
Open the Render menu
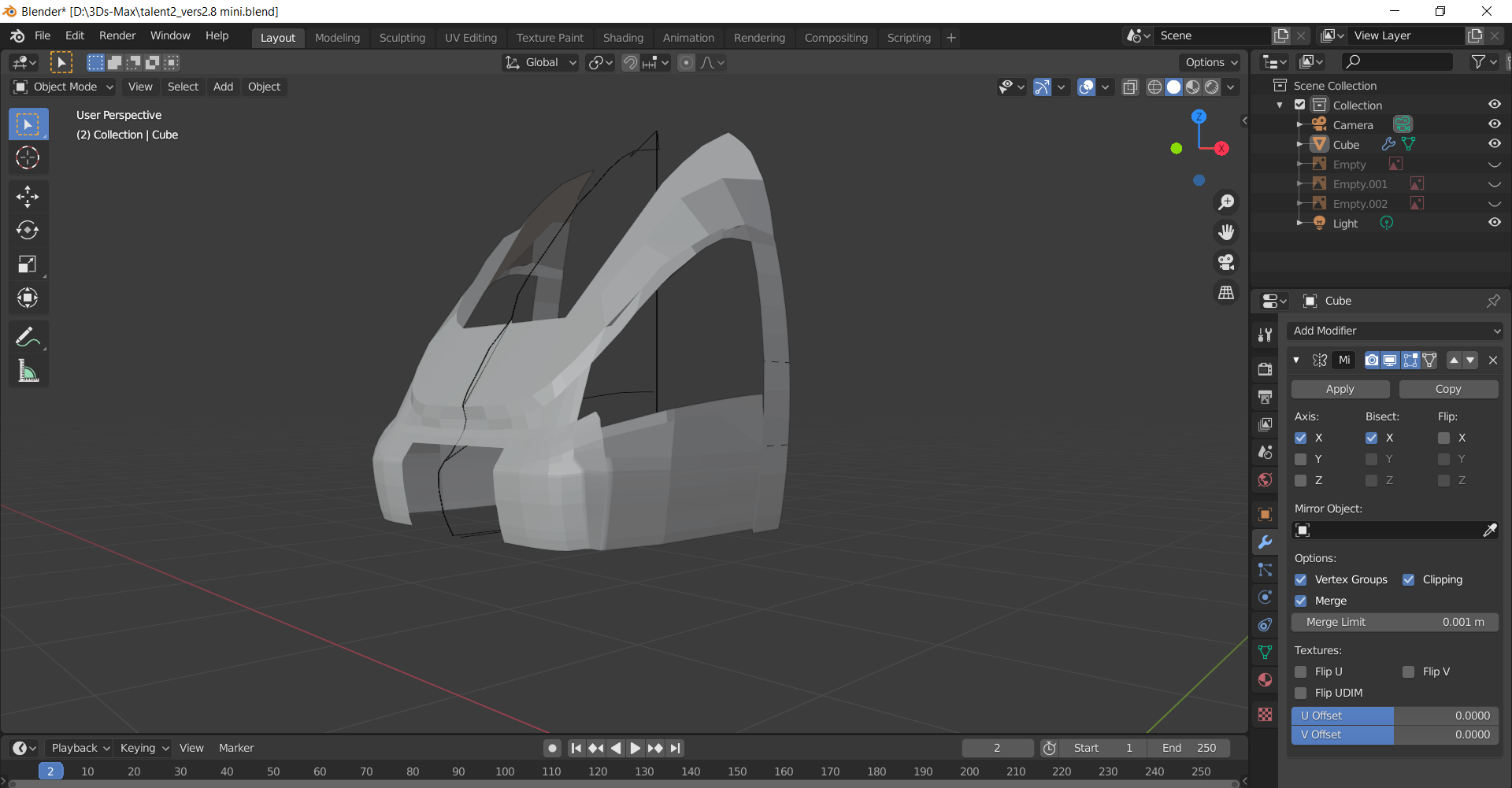click(x=117, y=35)
